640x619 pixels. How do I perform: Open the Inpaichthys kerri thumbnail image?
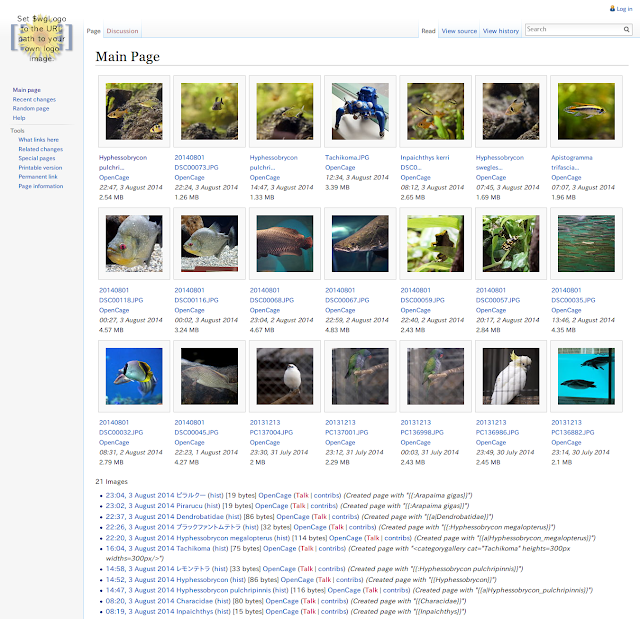(436, 111)
